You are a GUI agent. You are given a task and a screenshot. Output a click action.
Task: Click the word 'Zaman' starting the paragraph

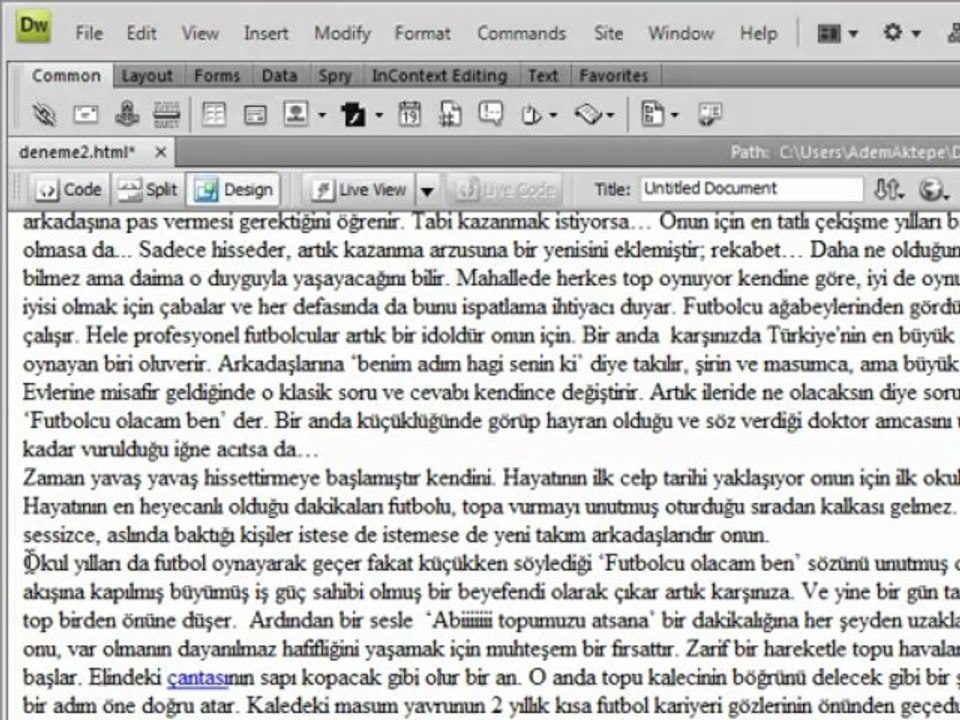(x=53, y=478)
